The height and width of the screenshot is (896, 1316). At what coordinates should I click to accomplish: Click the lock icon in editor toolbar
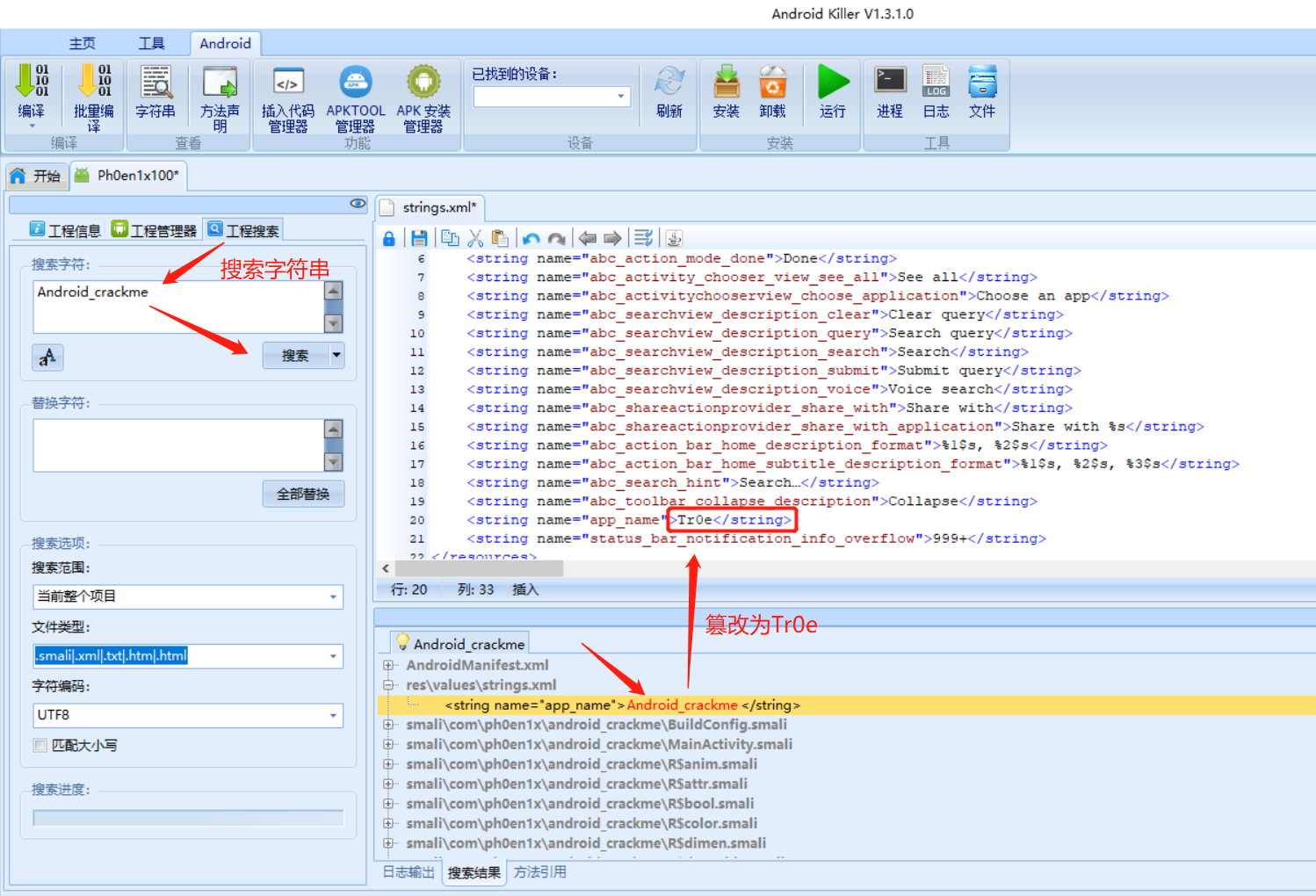(x=389, y=238)
